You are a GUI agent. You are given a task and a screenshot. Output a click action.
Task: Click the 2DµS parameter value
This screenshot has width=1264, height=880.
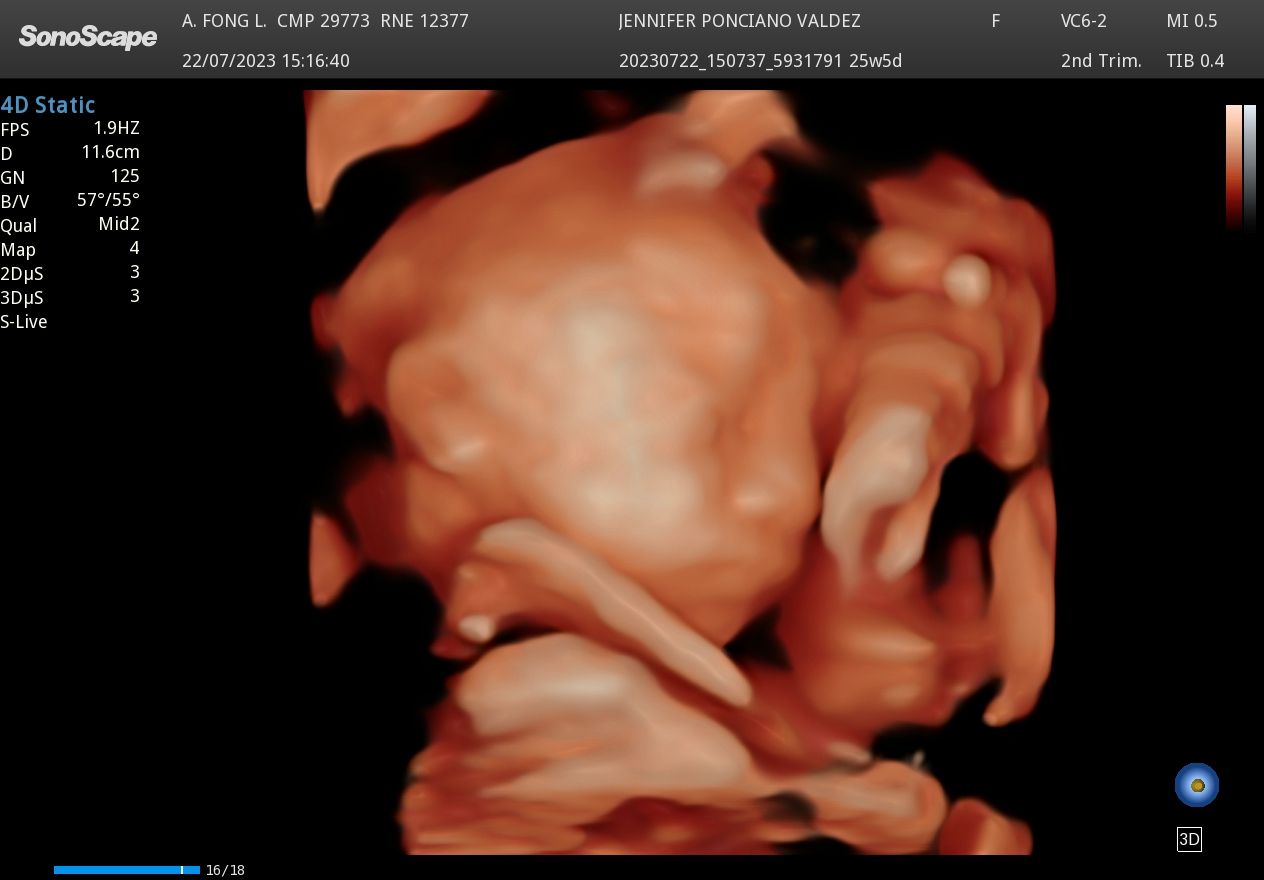pyautogui.click(x=134, y=272)
